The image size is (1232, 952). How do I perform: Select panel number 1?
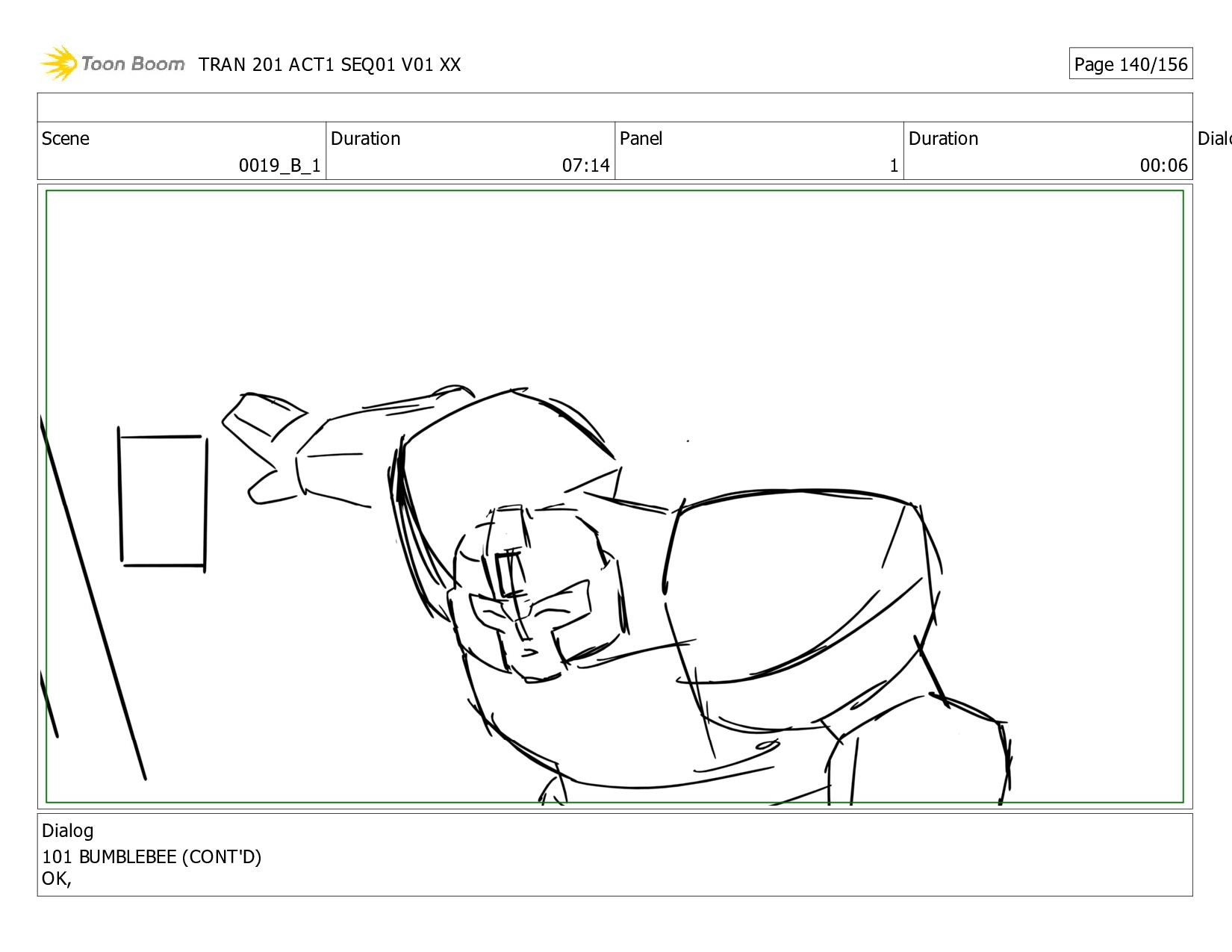click(893, 166)
